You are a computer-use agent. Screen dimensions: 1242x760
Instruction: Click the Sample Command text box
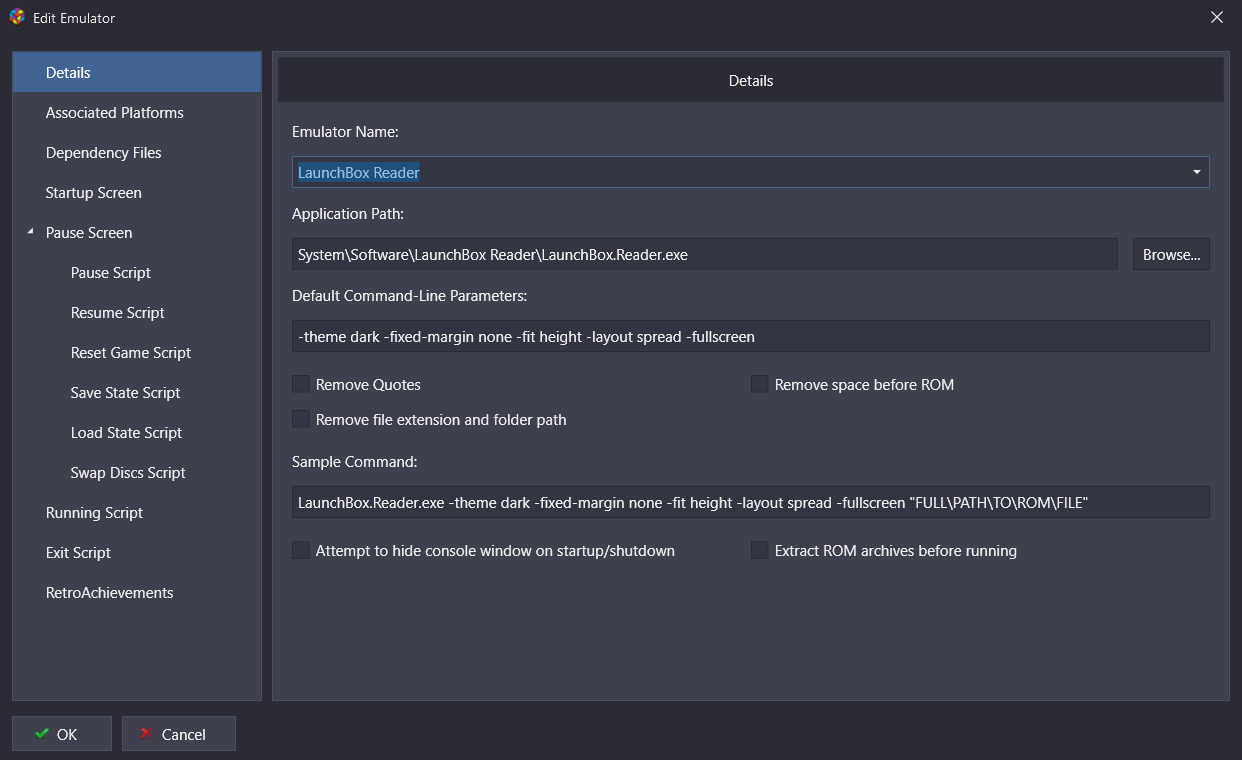(751, 502)
